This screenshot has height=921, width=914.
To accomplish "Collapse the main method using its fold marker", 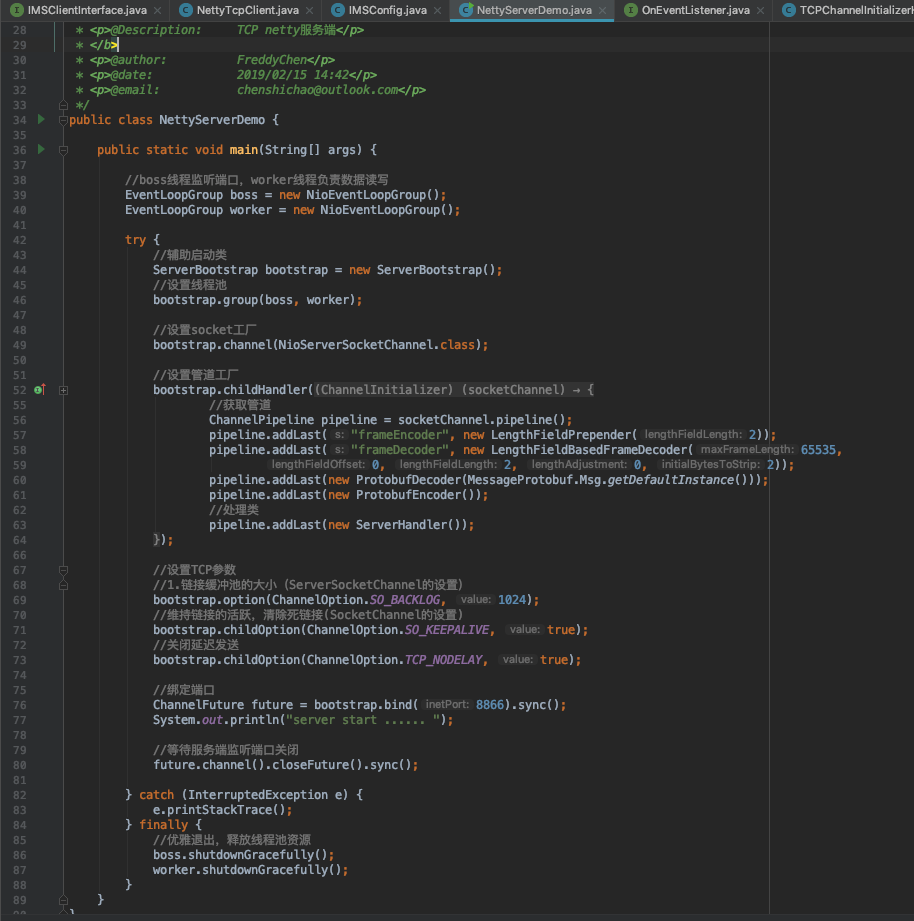I will point(63,149).
